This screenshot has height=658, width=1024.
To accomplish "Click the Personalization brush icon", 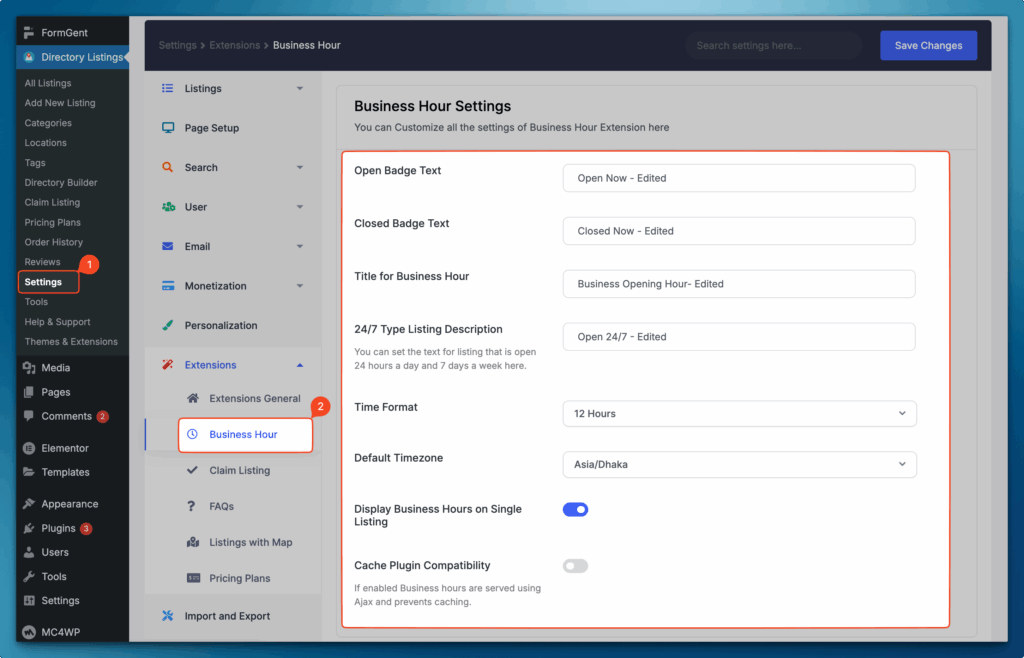I will click(167, 326).
